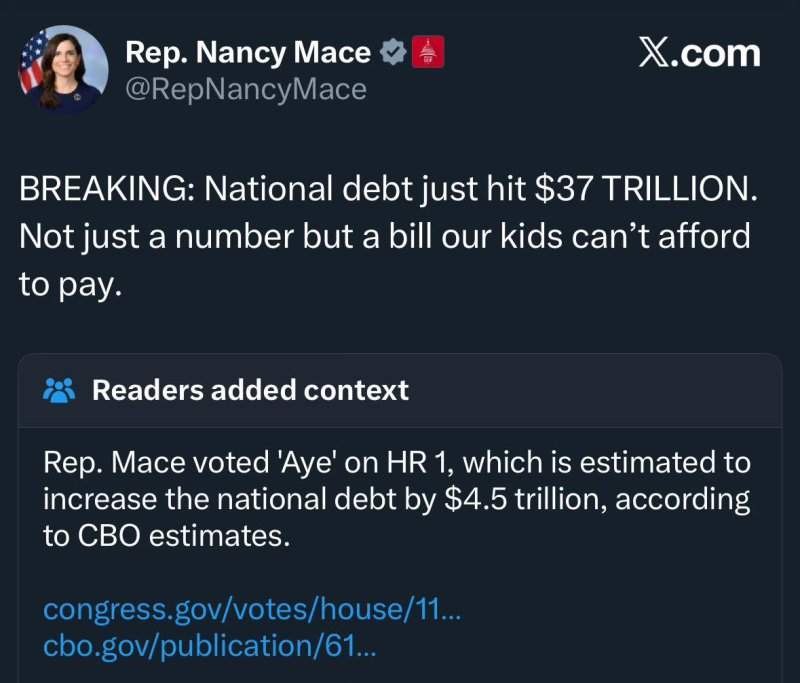Open the @RepNancyMace handle
Screen dimensions: 800x683
pos(246,89)
